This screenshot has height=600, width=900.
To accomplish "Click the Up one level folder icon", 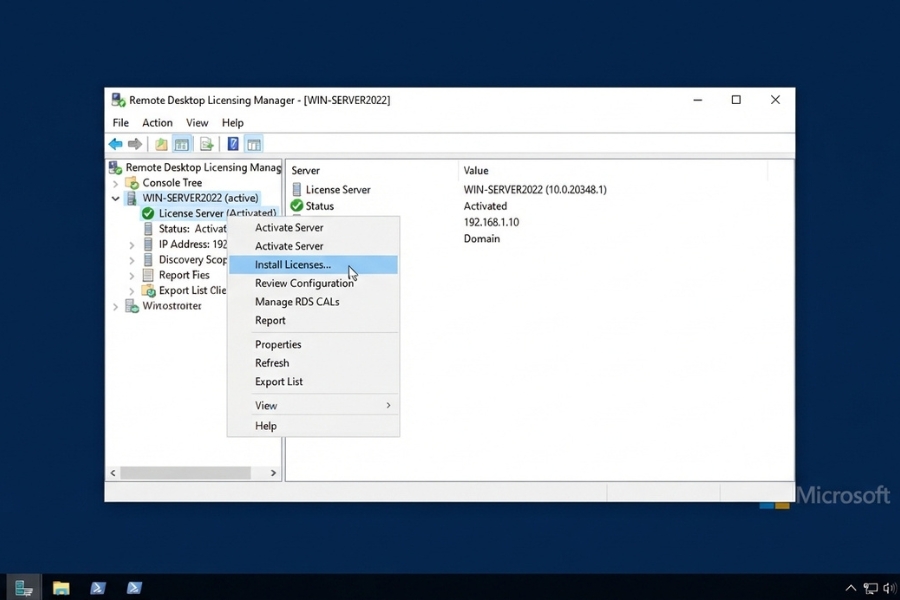I will (161, 144).
